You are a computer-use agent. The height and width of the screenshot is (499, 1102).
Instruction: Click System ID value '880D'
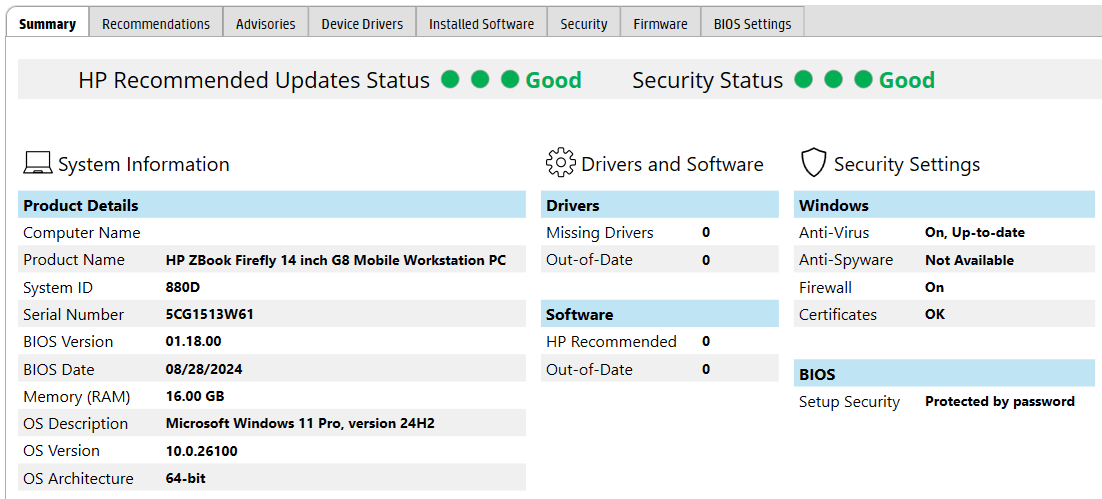(183, 287)
